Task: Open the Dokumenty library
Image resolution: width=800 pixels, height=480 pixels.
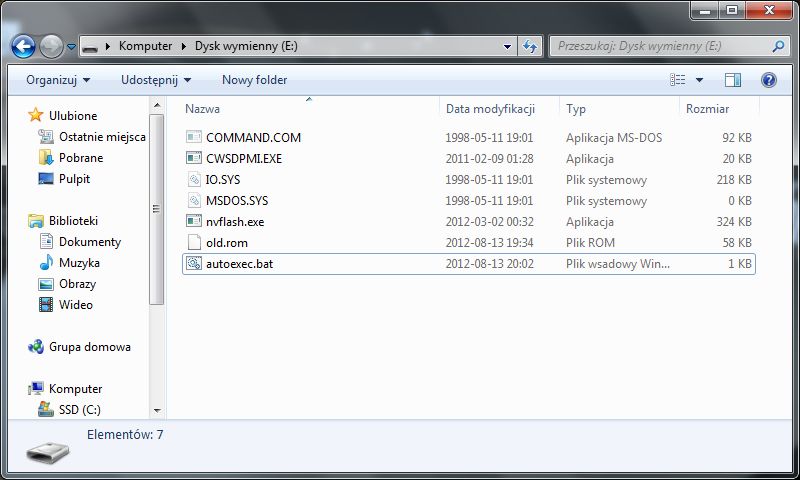Action: (90, 242)
